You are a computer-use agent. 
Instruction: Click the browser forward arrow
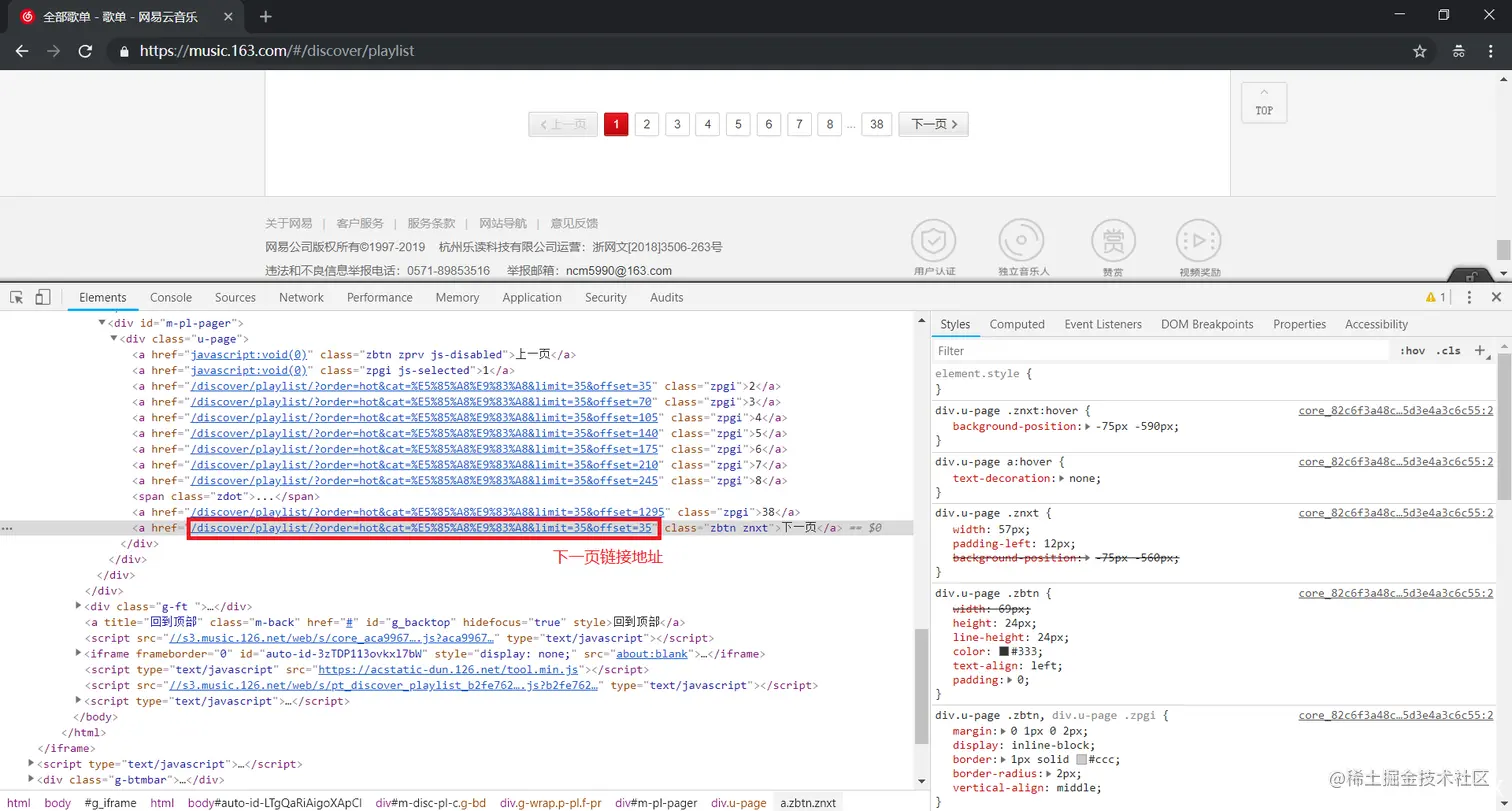(53, 51)
